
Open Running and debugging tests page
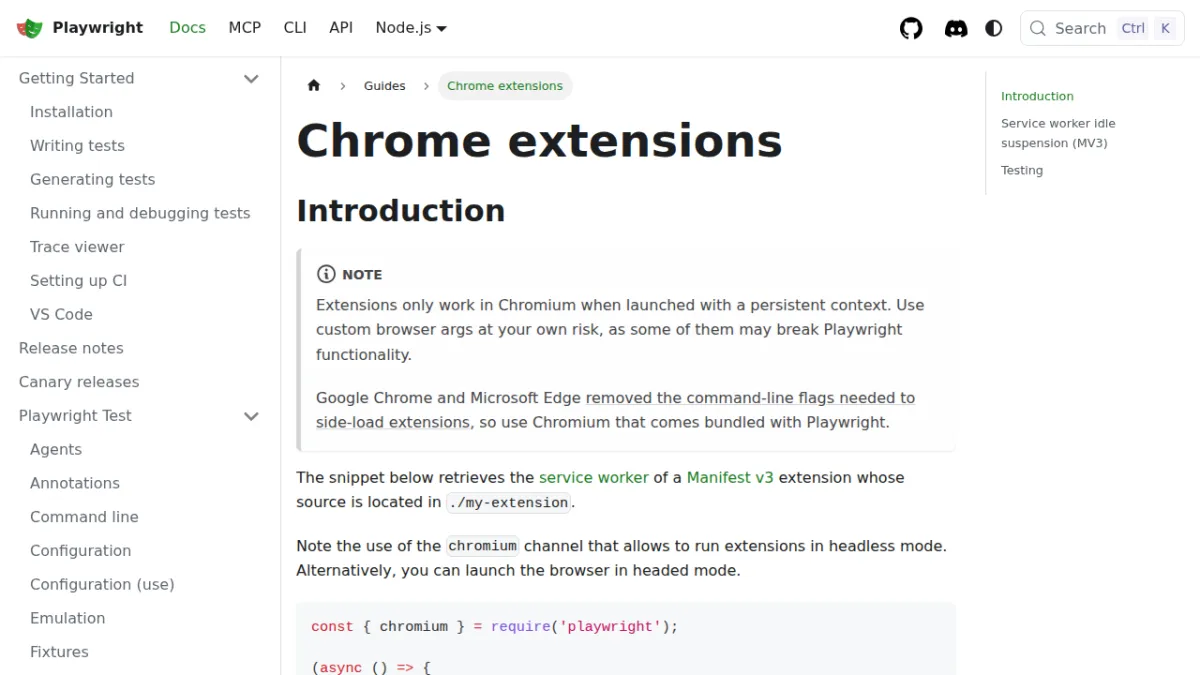140,213
